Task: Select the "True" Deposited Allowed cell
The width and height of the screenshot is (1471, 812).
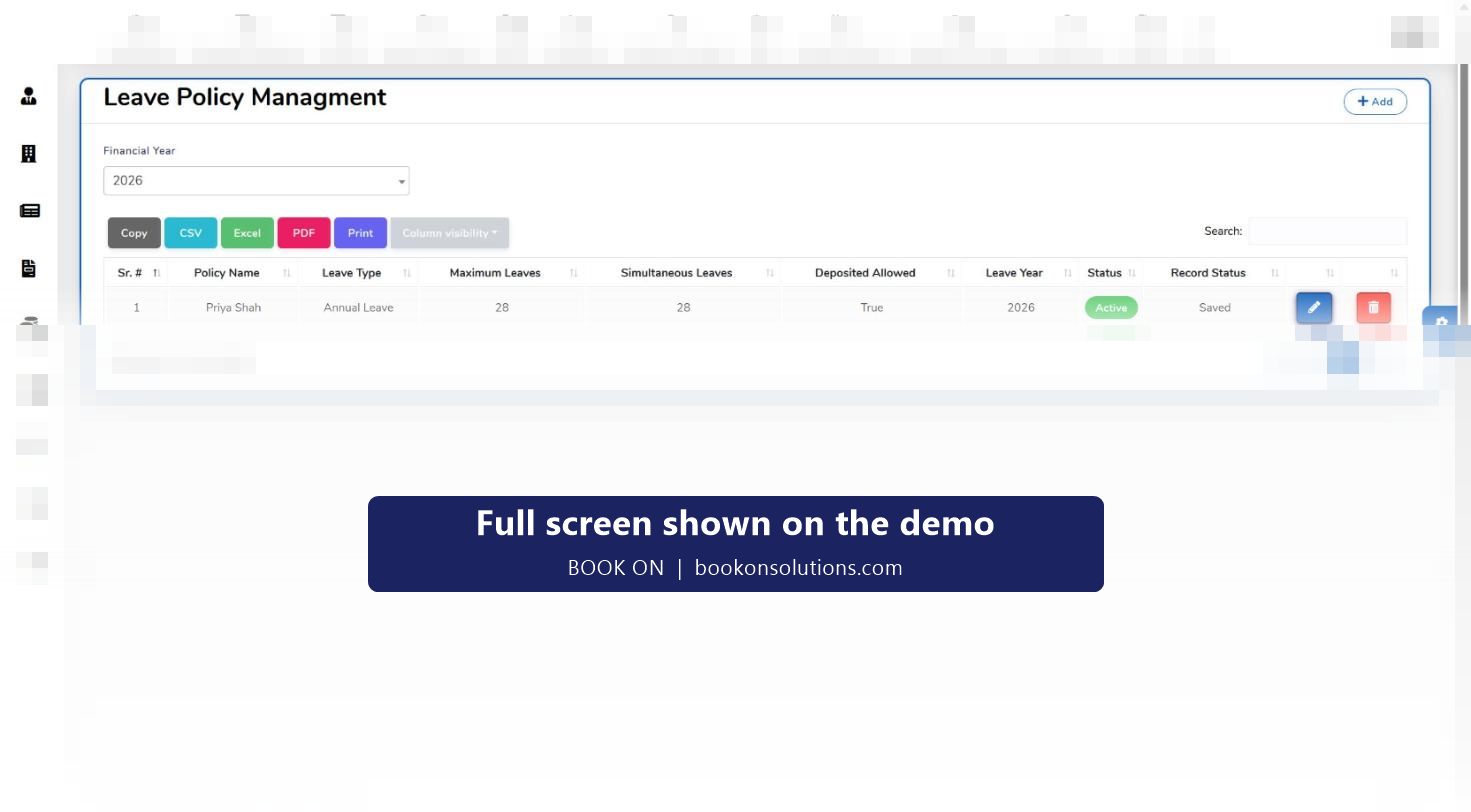Action: pos(872,308)
